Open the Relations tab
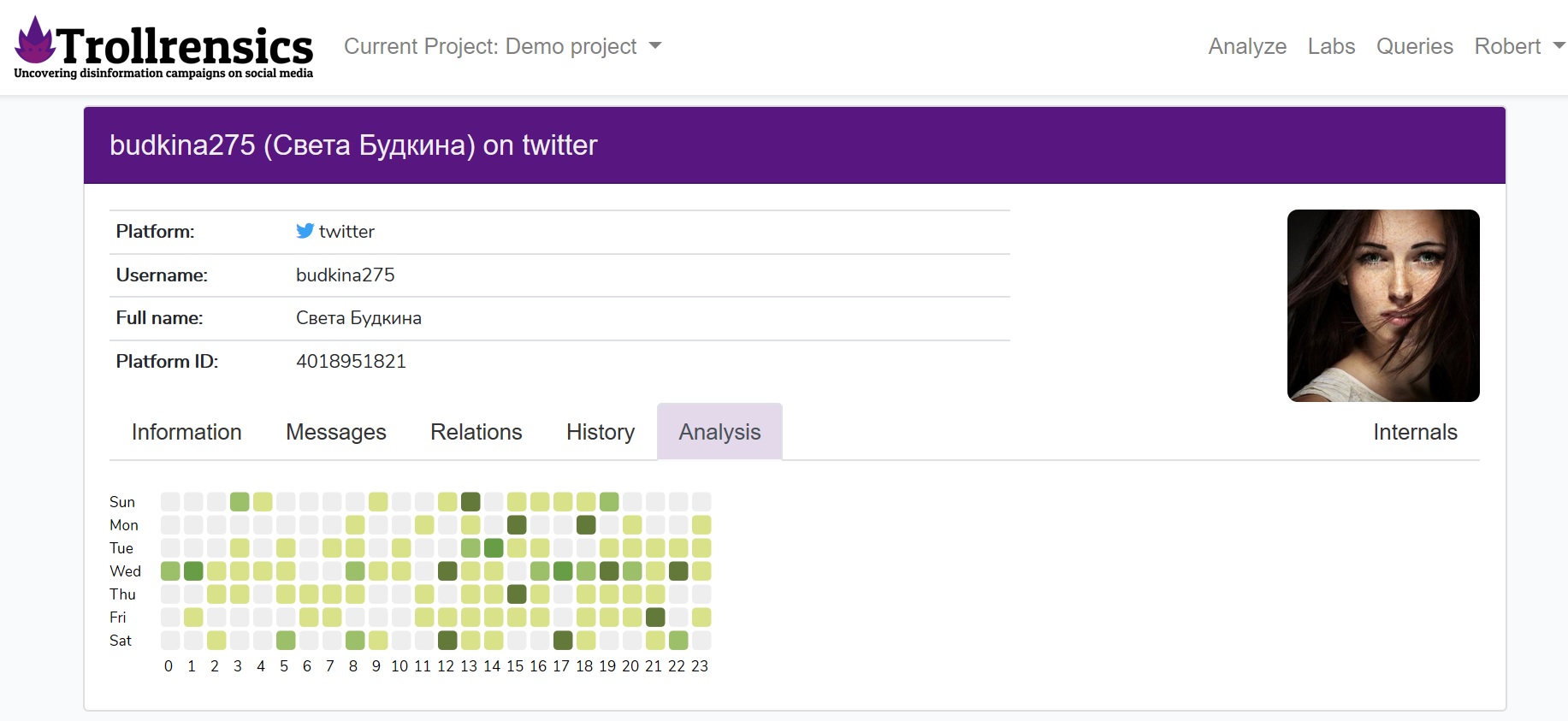The height and width of the screenshot is (721, 1568). (476, 432)
